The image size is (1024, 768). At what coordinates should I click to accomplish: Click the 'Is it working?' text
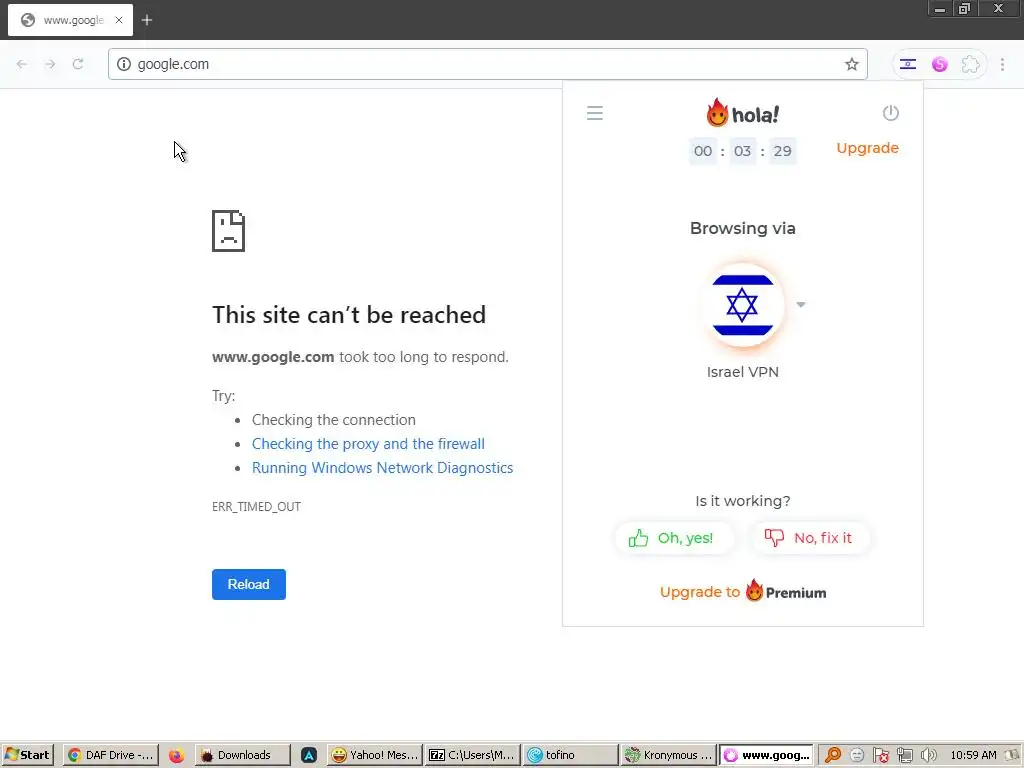click(743, 501)
